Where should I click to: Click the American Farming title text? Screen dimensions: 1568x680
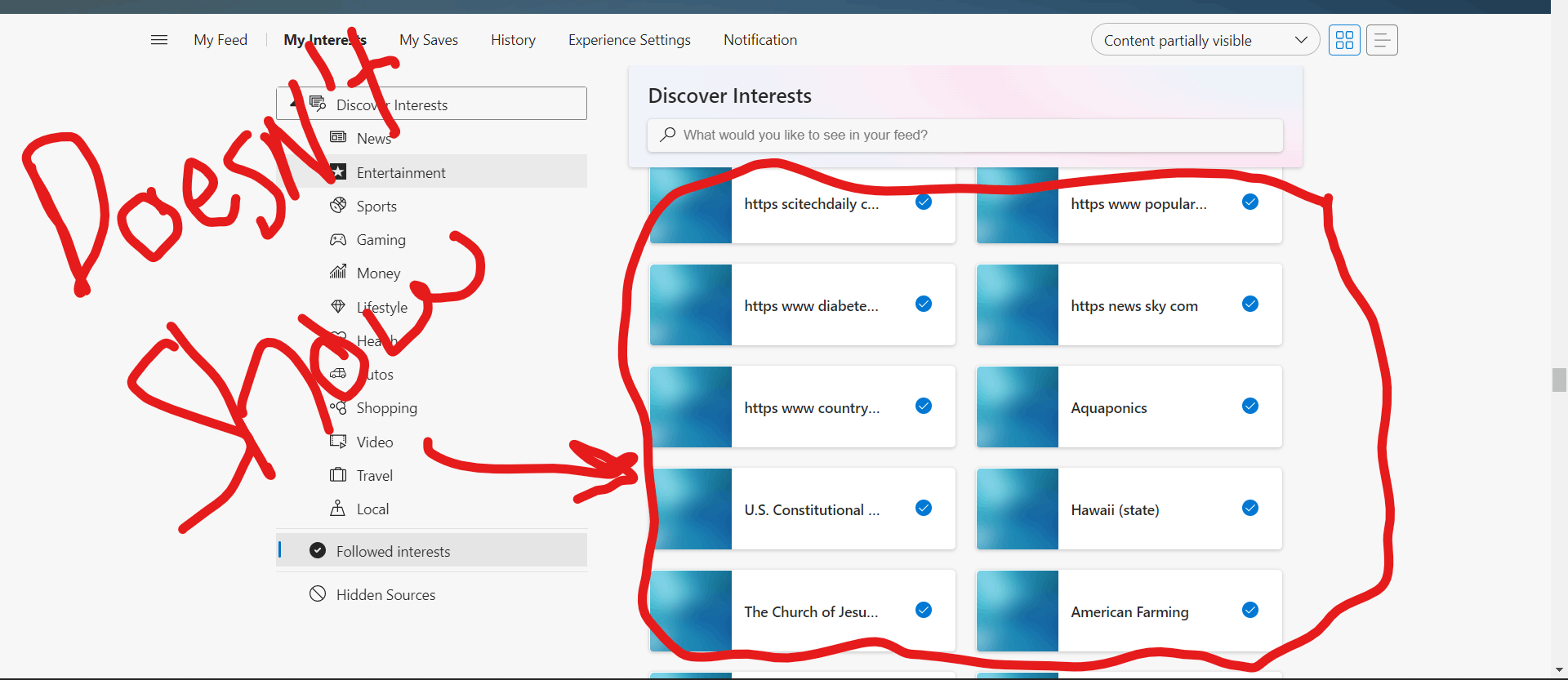click(1129, 611)
